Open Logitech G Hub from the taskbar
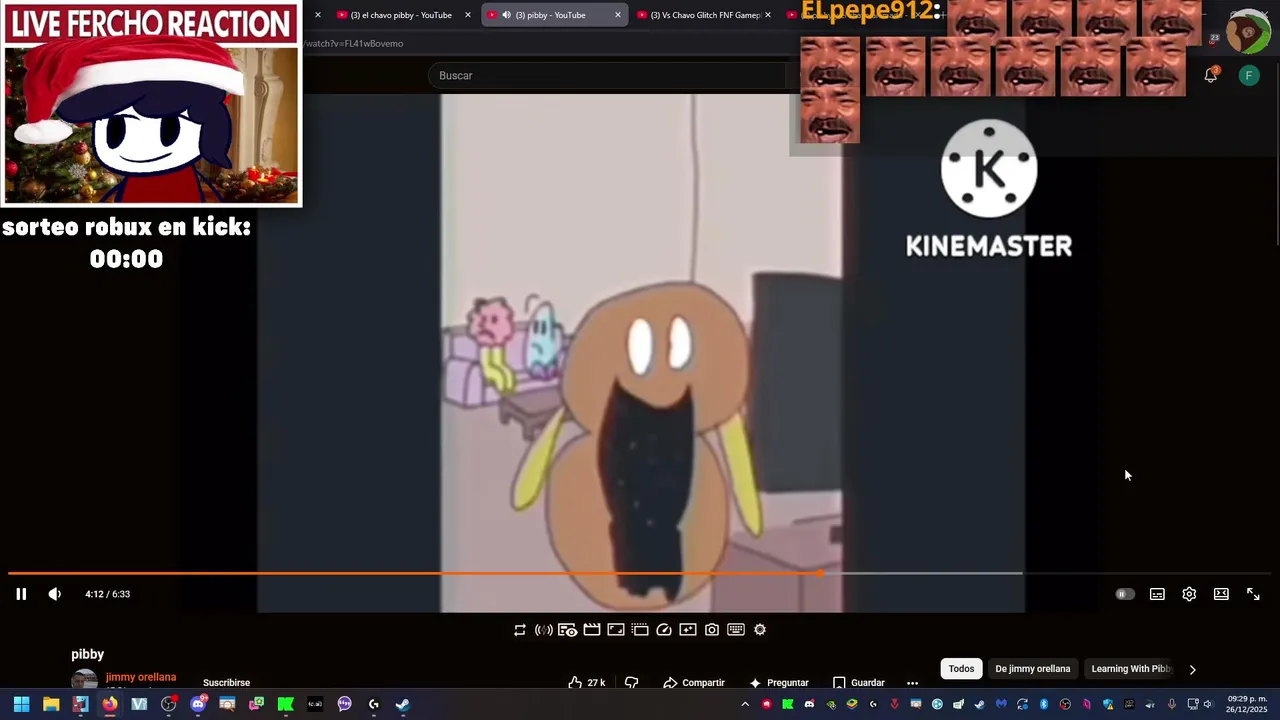Image resolution: width=1280 pixels, height=720 pixels. click(374, 704)
